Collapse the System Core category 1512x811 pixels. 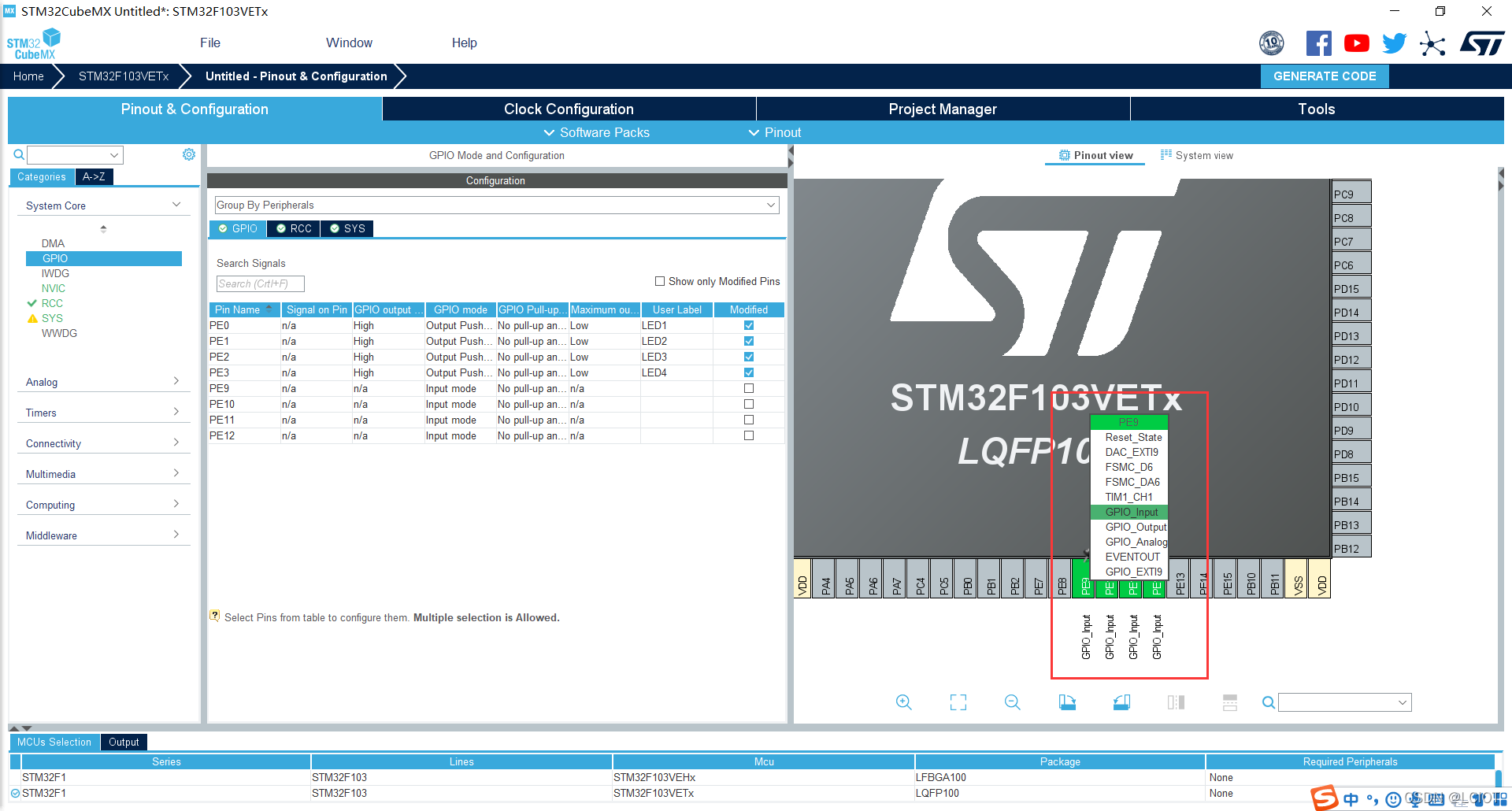pyautogui.click(x=103, y=206)
